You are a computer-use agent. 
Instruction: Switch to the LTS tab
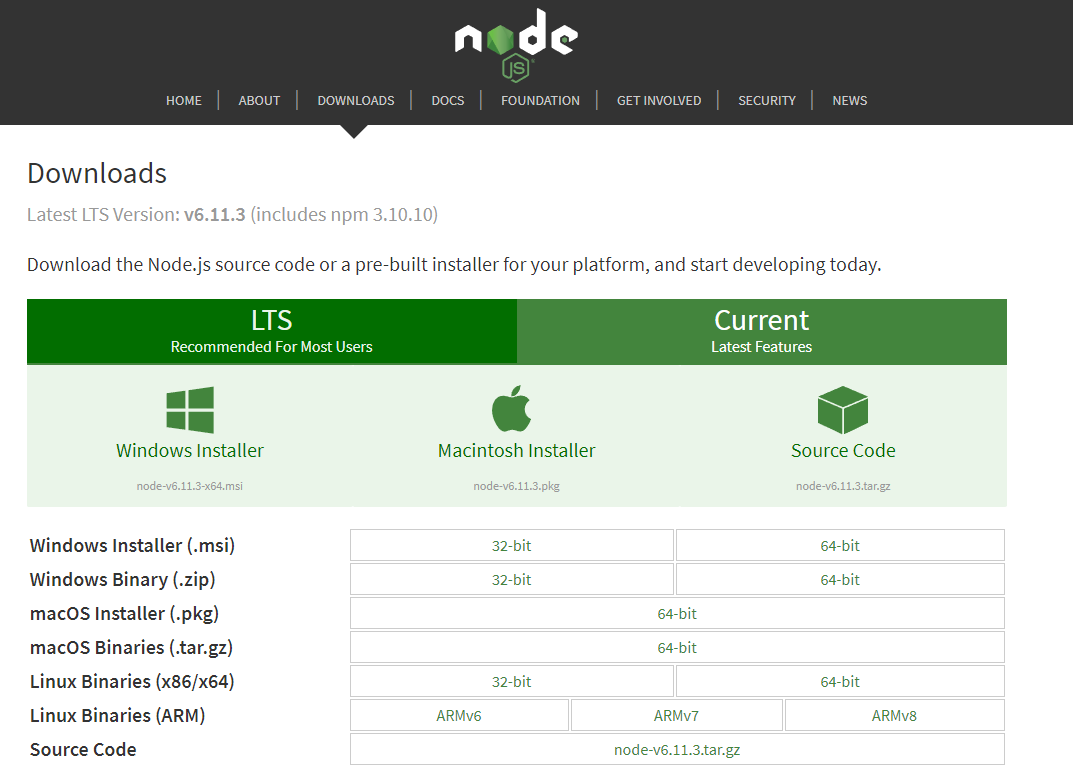[x=272, y=331]
